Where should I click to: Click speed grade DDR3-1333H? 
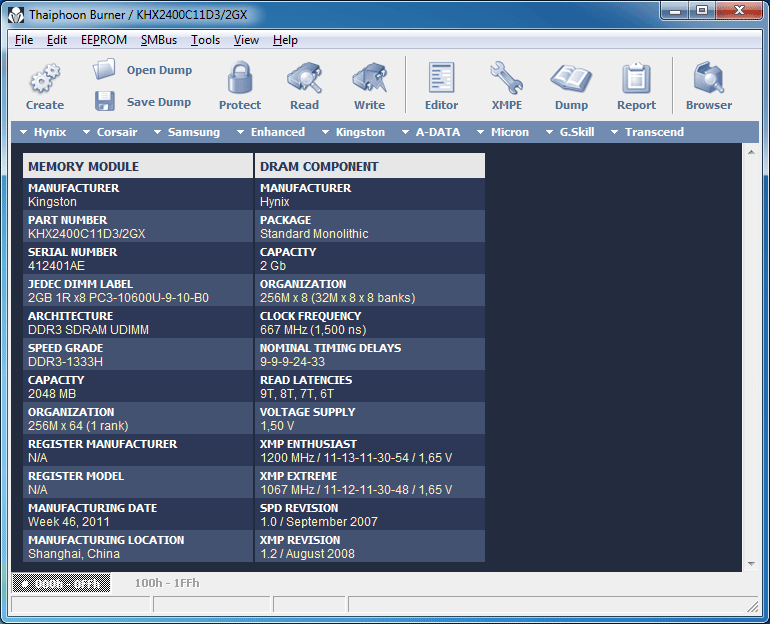tap(65, 362)
